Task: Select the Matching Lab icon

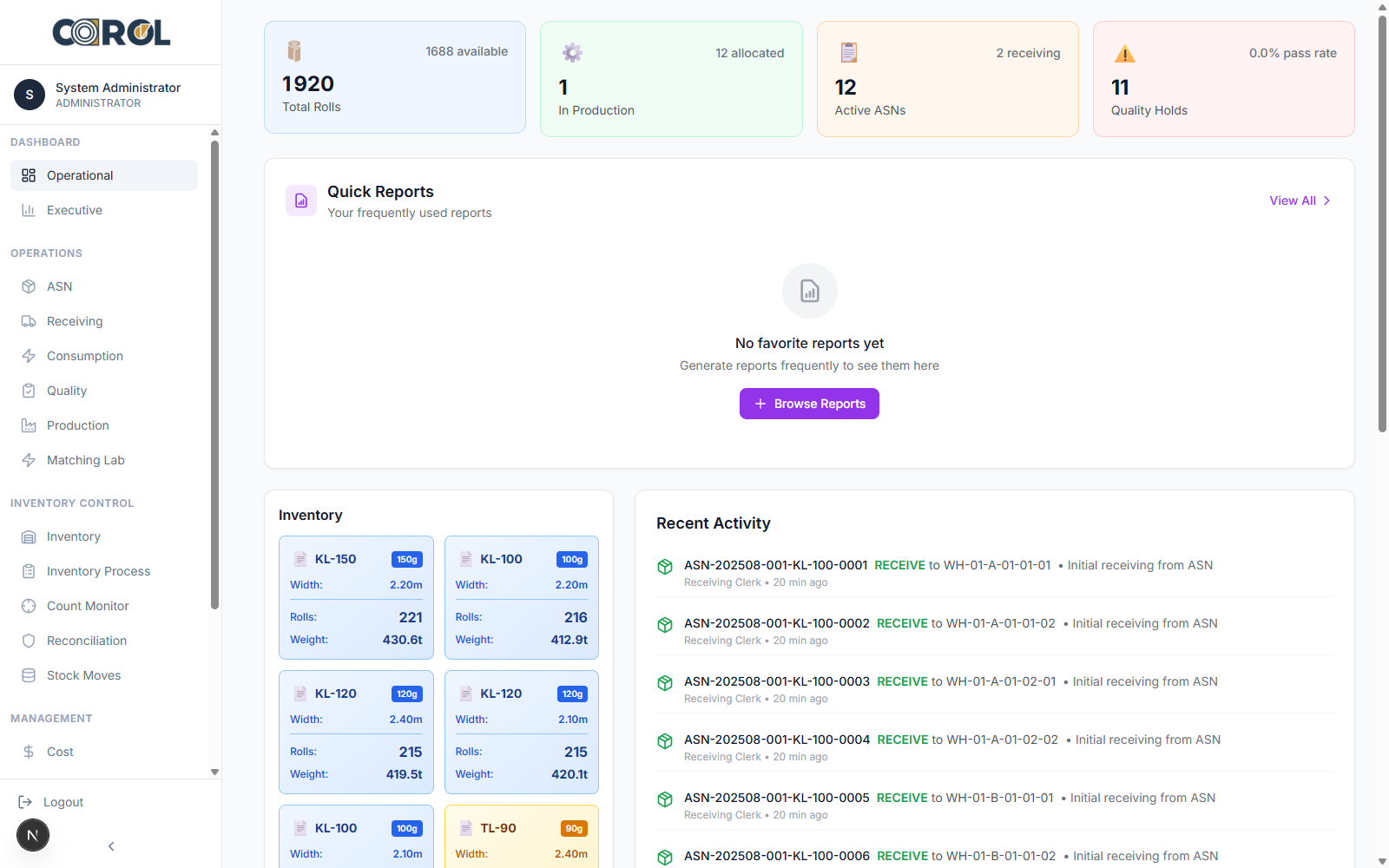Action: pyautogui.click(x=29, y=459)
